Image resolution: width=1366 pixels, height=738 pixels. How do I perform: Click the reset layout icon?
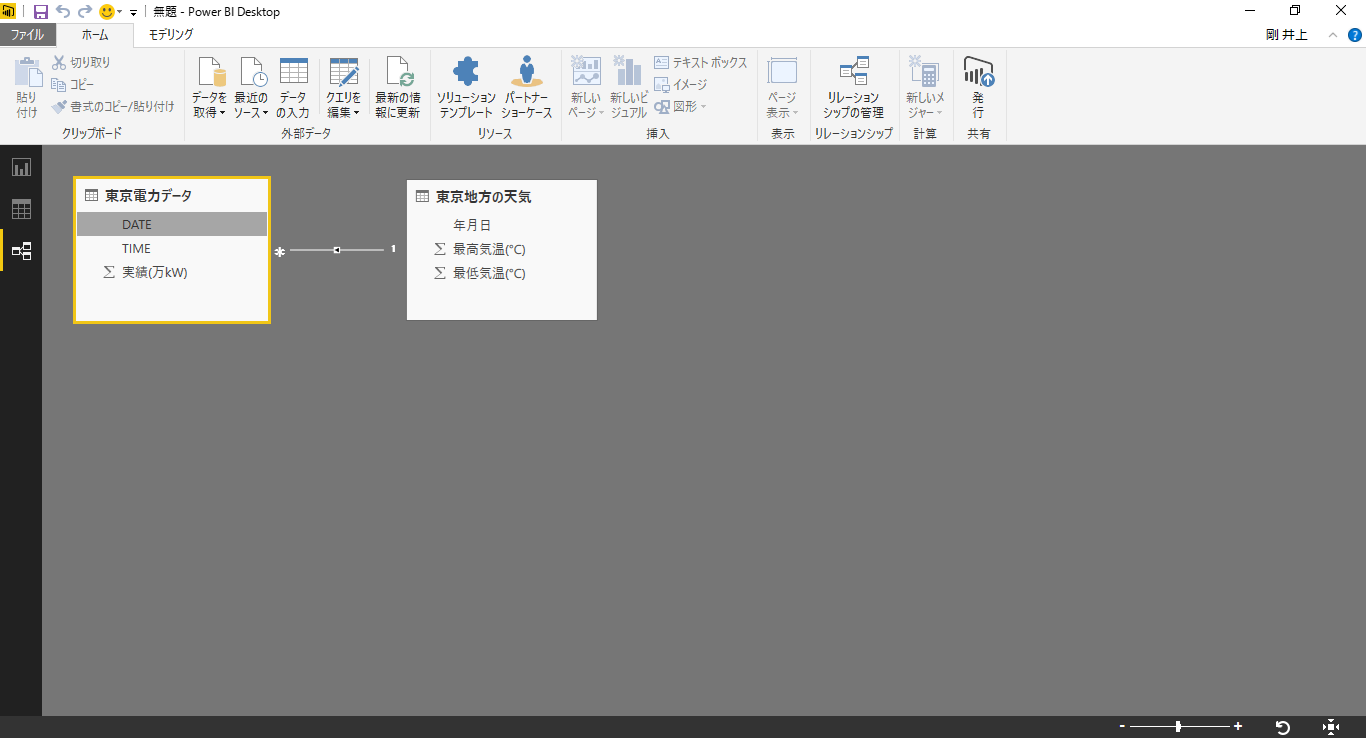click(1283, 727)
